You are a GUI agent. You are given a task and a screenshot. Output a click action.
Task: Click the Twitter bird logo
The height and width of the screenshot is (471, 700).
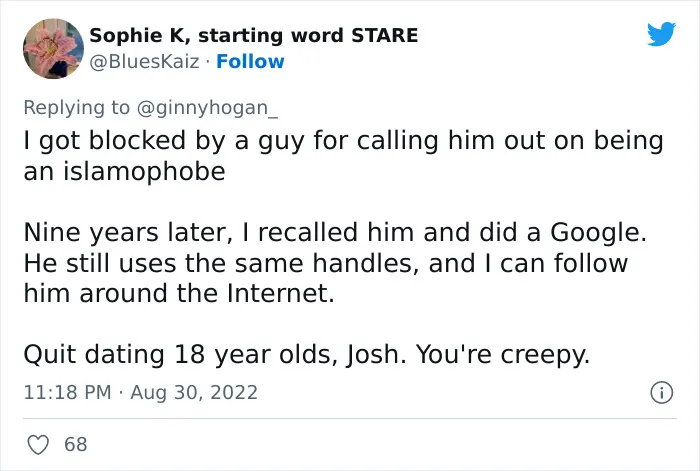click(661, 33)
